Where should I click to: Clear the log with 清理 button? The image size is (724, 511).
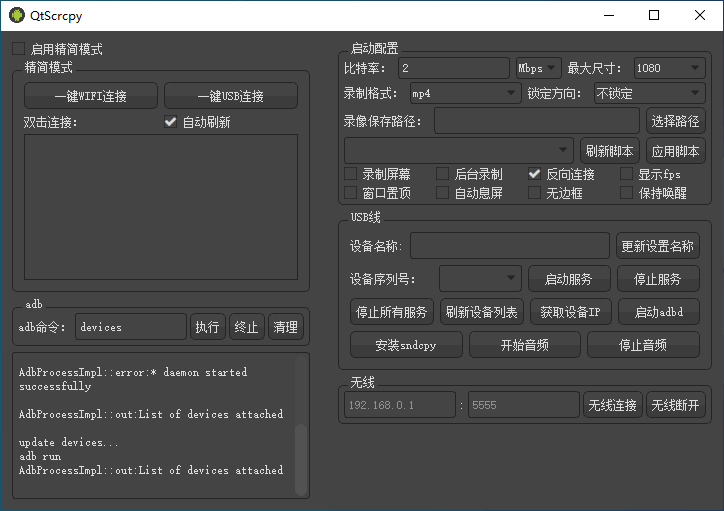click(285, 327)
